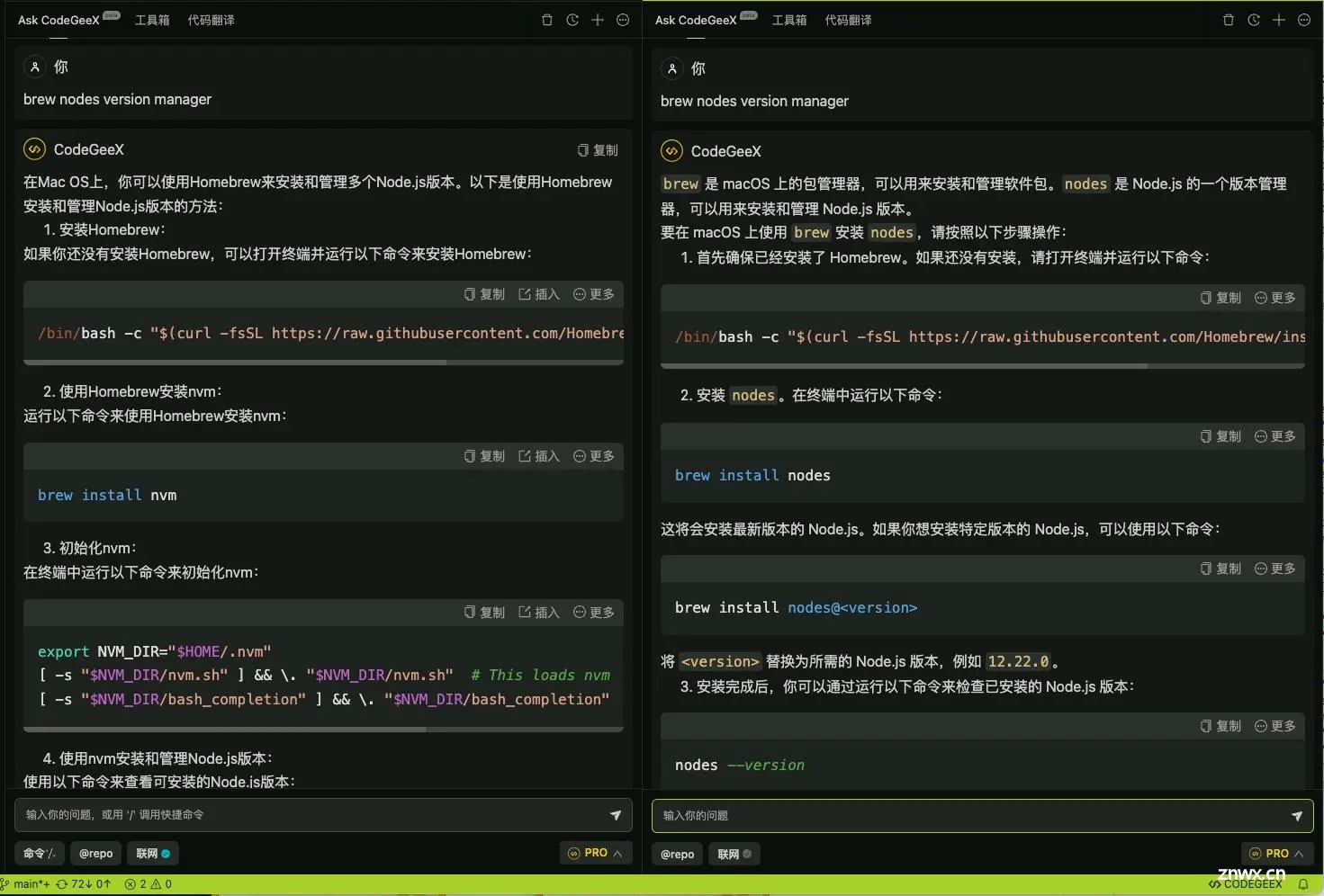Toggle 联网 web search in right panel
1324x896 pixels.
(x=734, y=854)
